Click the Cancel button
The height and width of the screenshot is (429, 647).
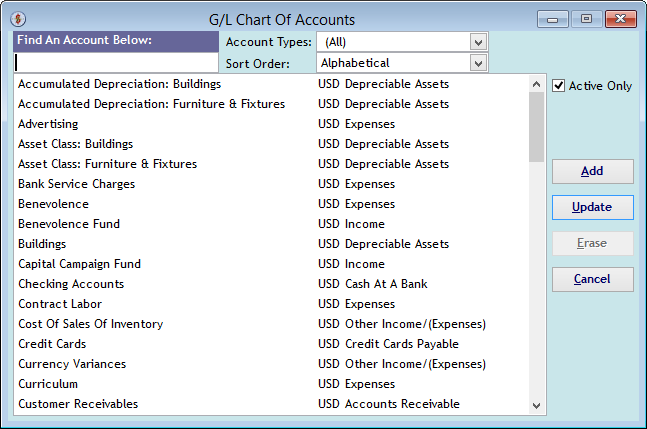593,279
